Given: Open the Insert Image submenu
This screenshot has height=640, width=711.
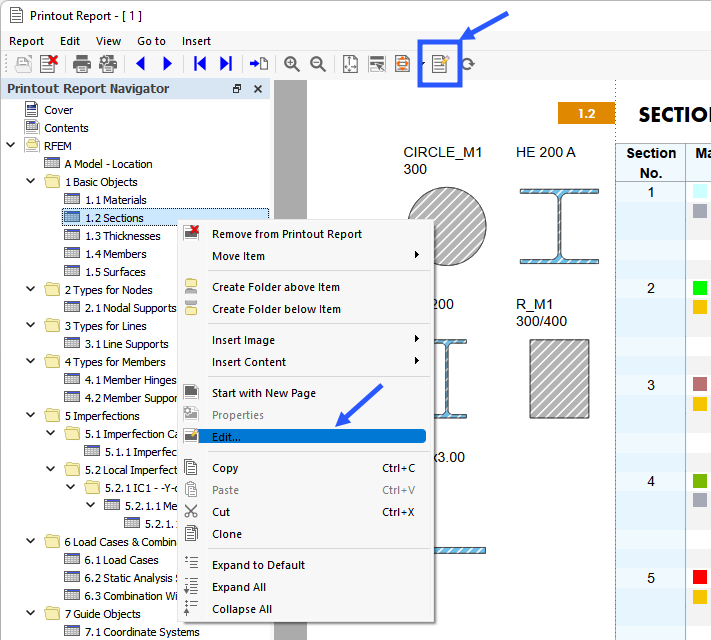Looking at the screenshot, I should [x=307, y=340].
